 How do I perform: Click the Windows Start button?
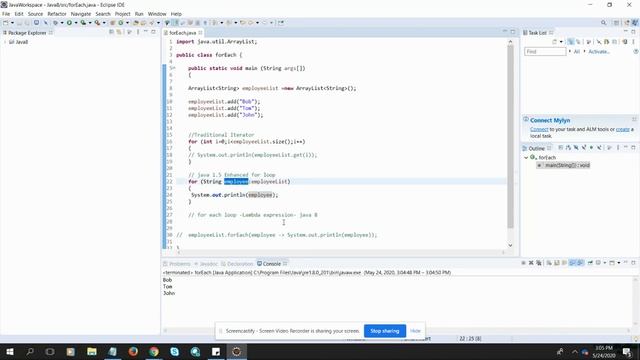click(10, 351)
